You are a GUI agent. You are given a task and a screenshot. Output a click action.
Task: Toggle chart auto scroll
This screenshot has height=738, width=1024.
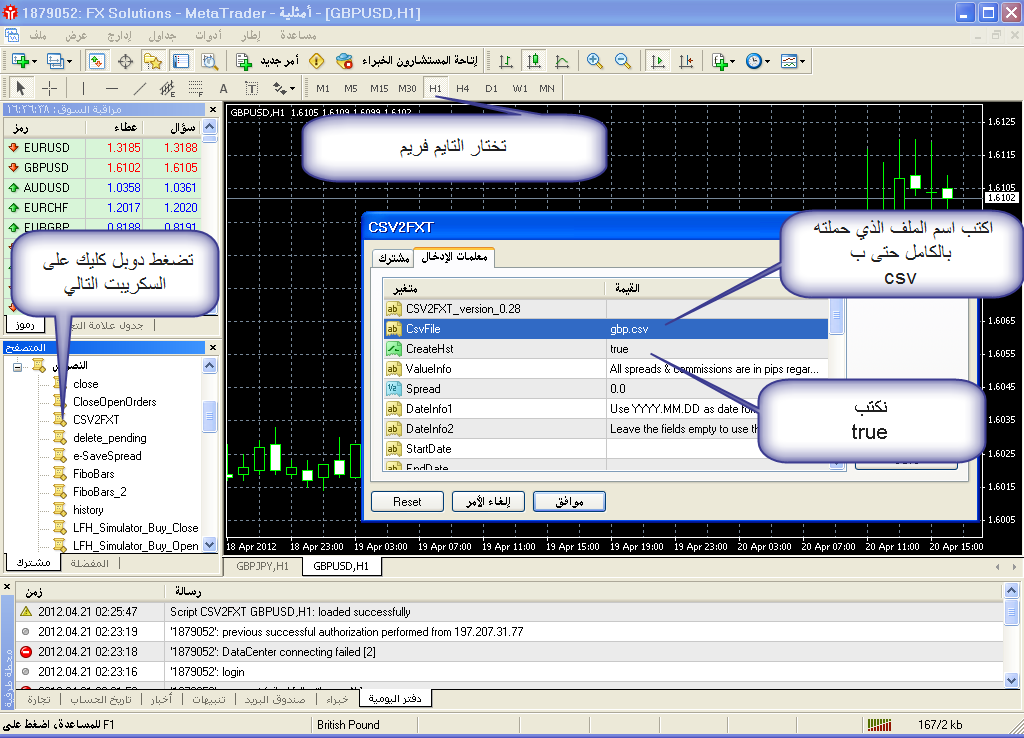(658, 61)
